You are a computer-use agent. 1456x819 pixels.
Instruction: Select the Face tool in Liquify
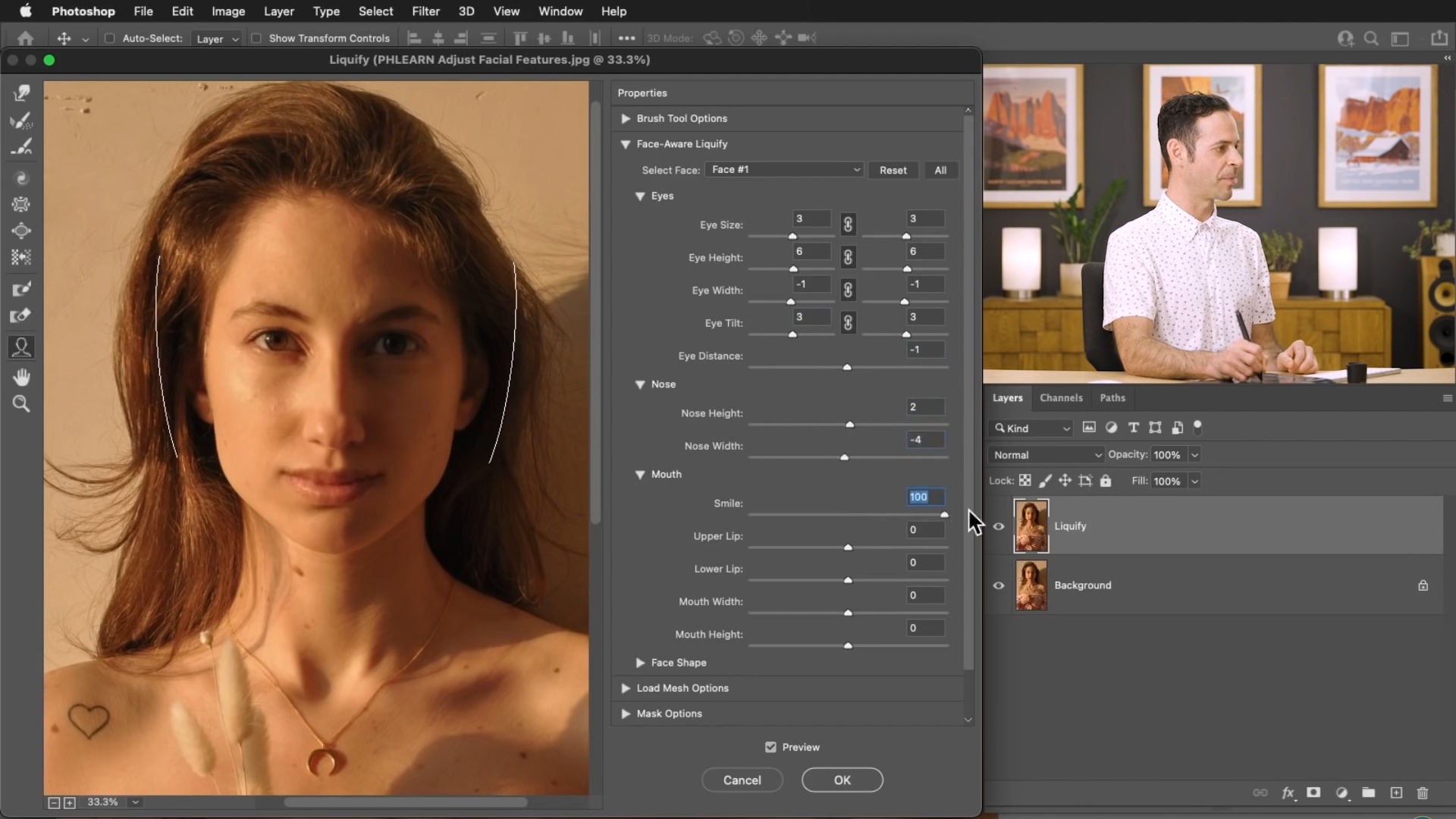(x=21, y=347)
